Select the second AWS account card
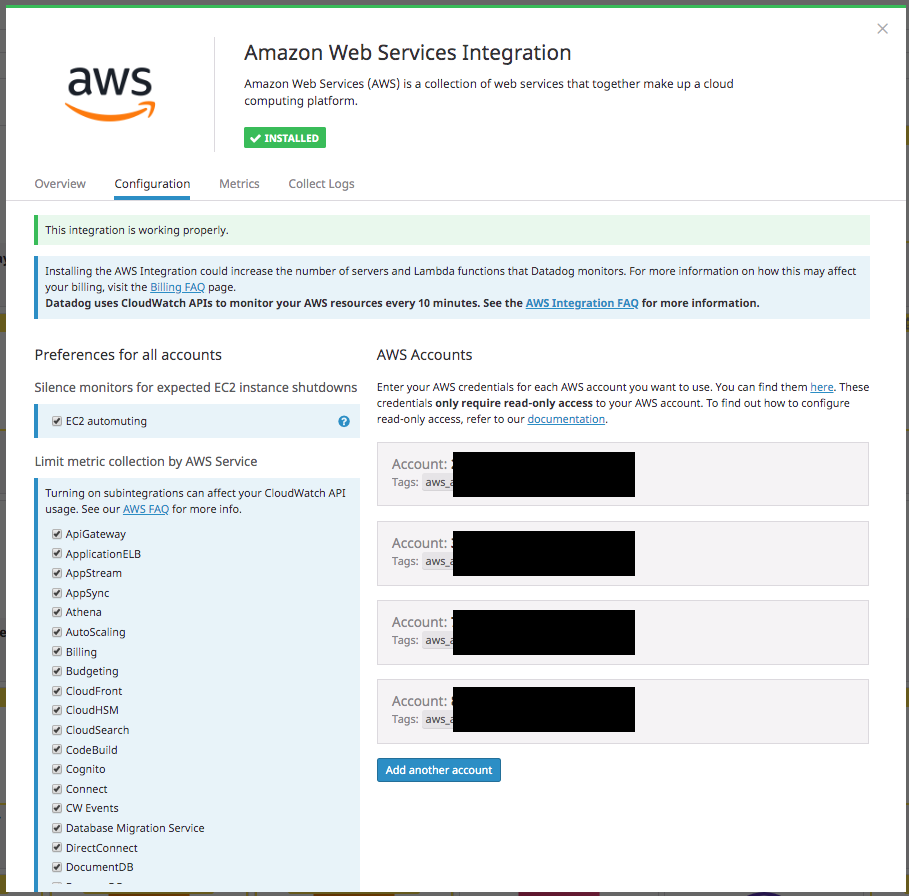 coord(623,553)
